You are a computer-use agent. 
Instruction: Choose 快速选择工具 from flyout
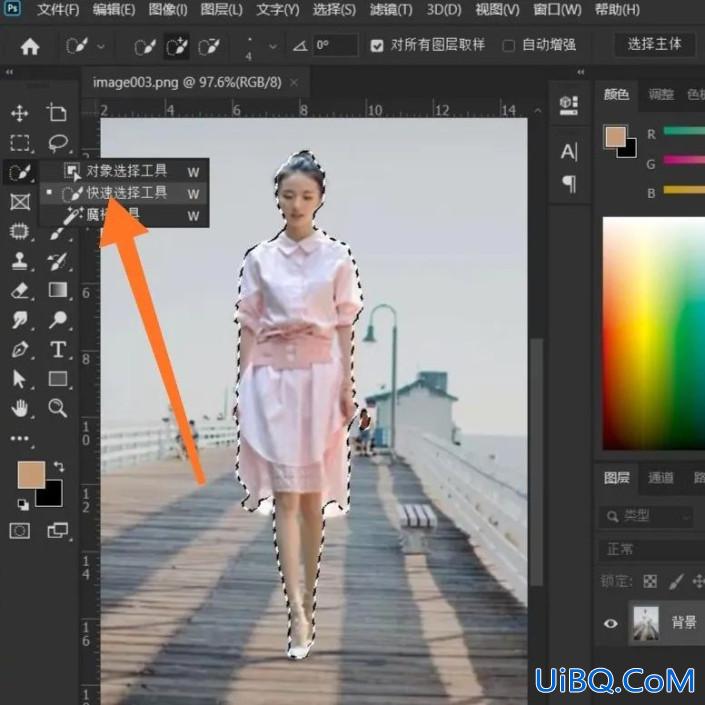[x=125, y=193]
